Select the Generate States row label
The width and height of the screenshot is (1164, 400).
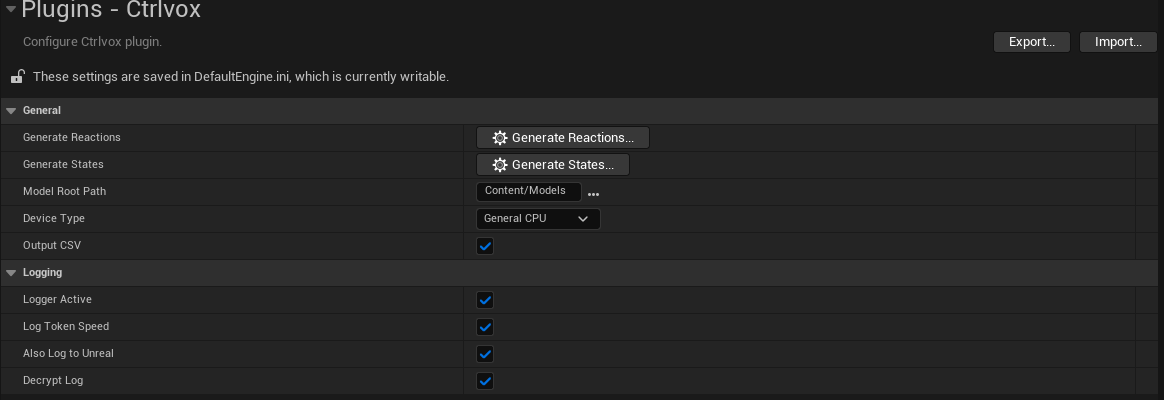click(x=63, y=165)
